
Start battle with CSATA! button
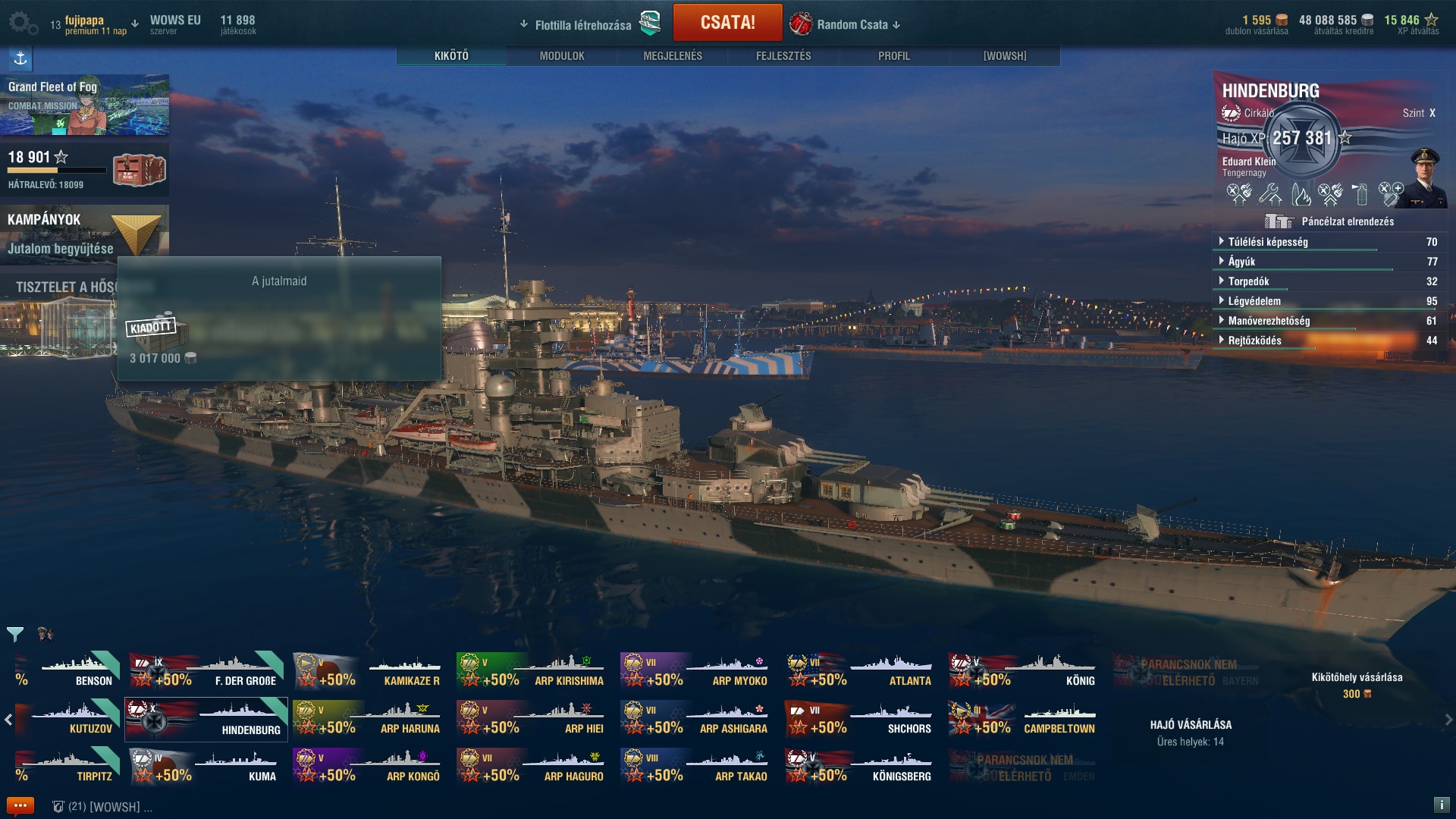(x=727, y=23)
